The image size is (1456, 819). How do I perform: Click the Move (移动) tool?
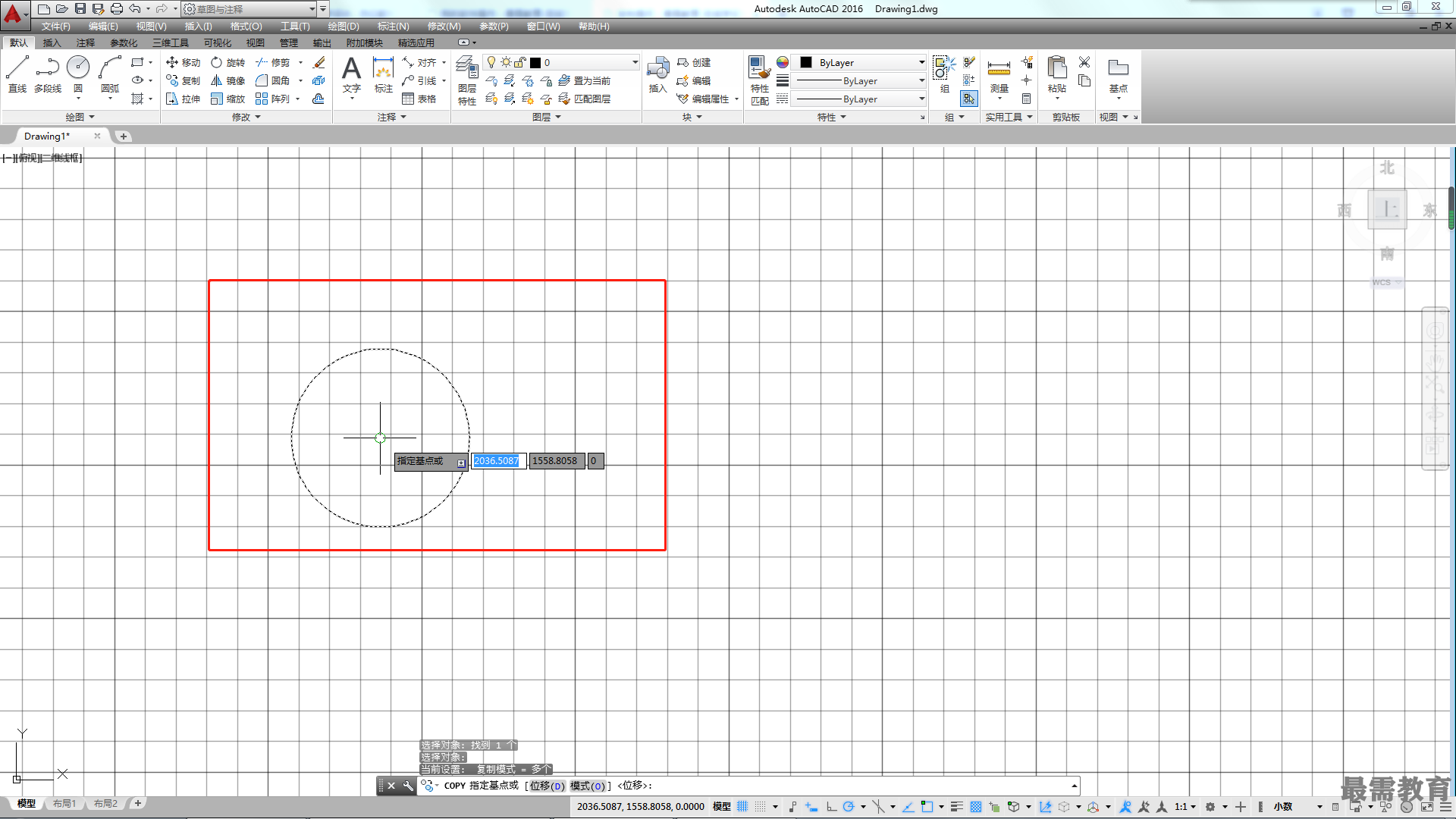coord(183,62)
